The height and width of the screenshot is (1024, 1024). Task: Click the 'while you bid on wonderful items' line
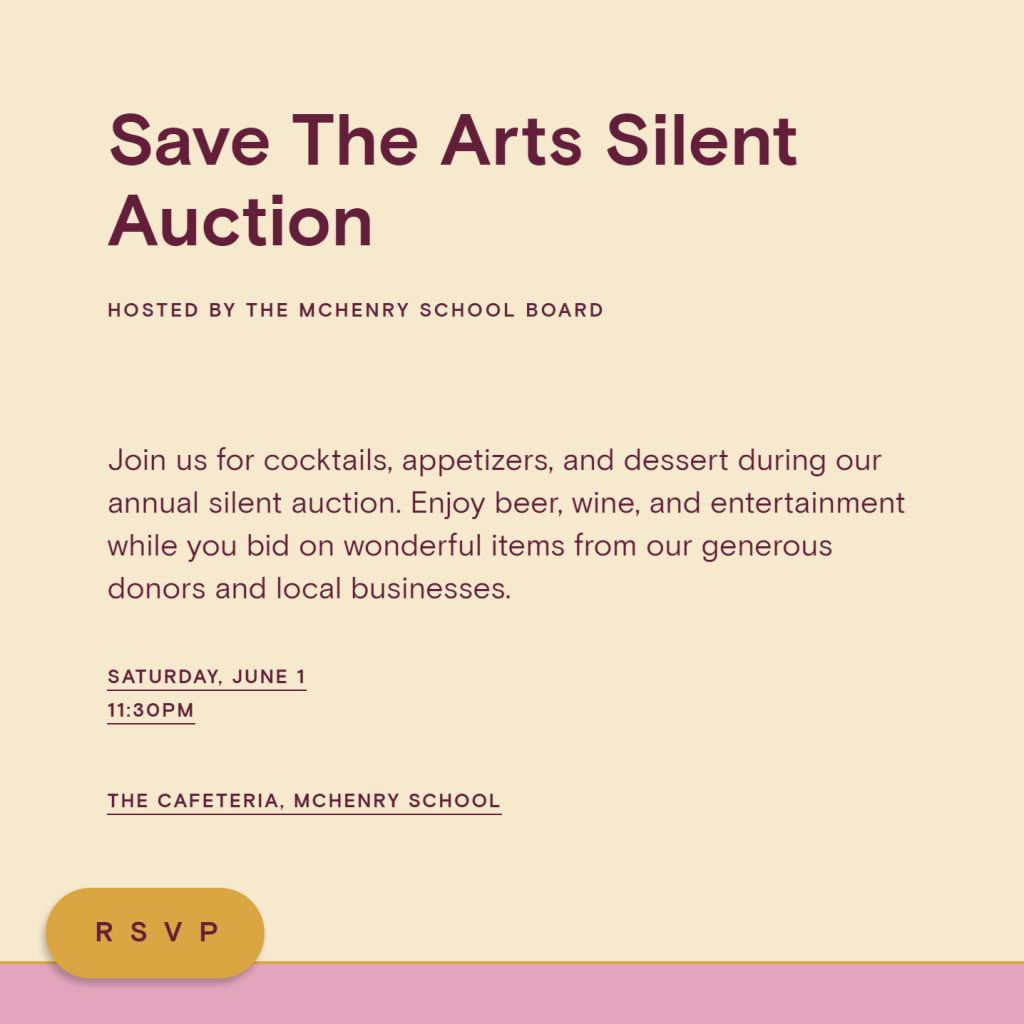click(x=470, y=546)
